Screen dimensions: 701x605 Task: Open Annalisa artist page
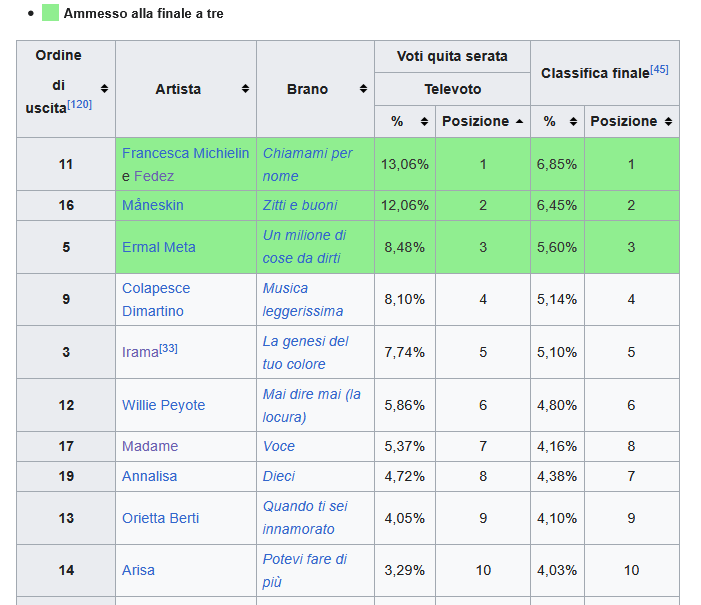(150, 476)
